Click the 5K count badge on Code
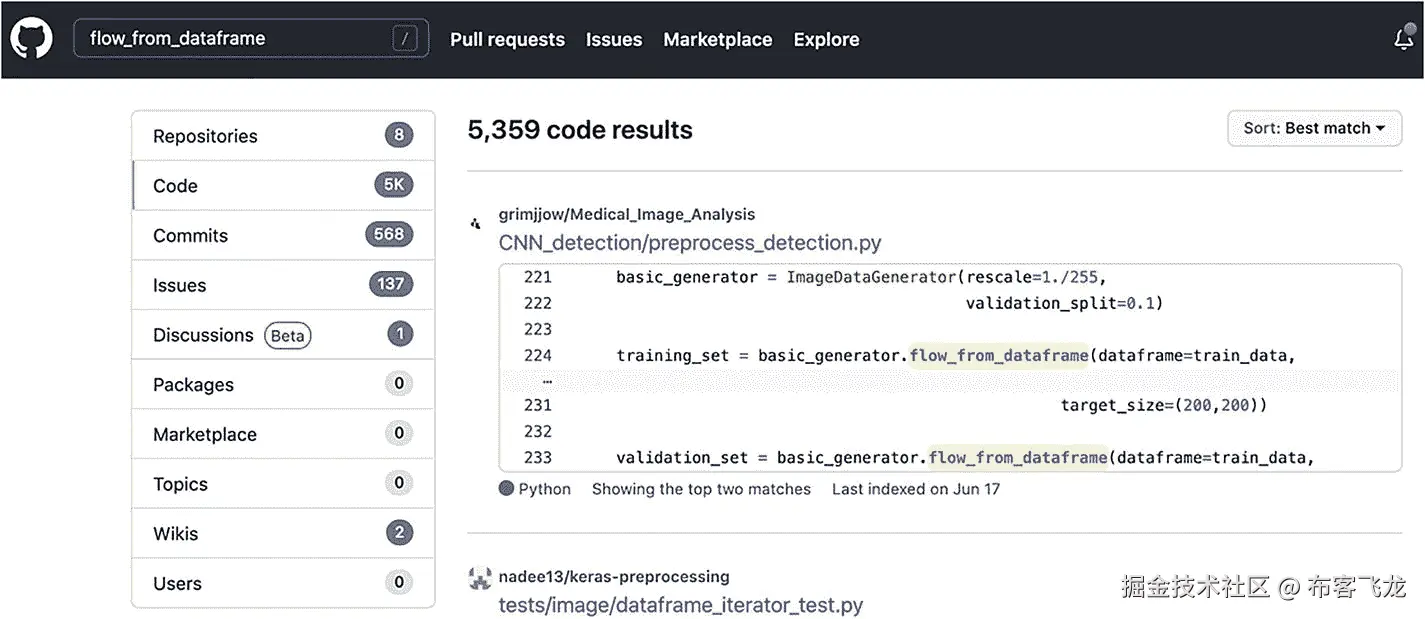1425x619 pixels. 393,185
